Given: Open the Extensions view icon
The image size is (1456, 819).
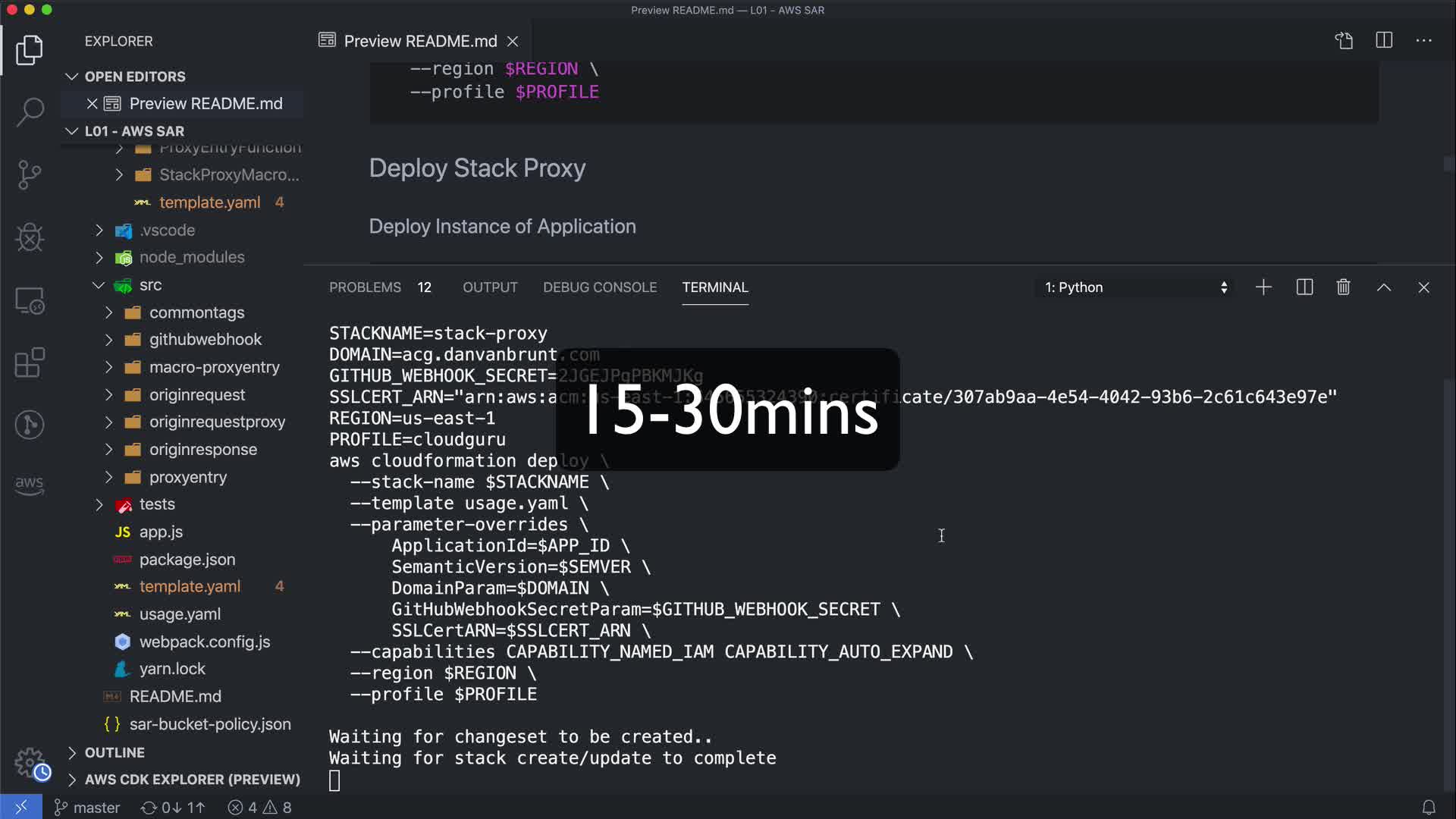Looking at the screenshot, I should point(30,362).
